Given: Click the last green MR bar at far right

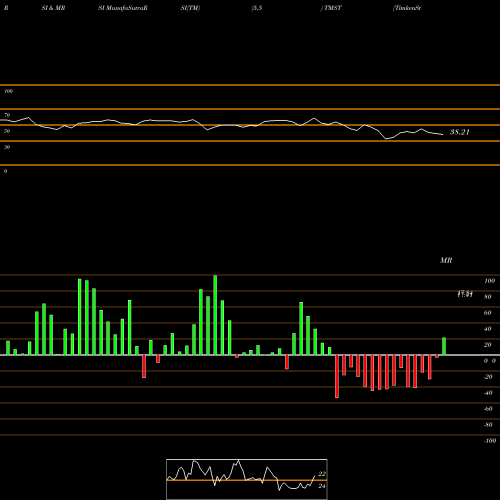Looking at the screenshot, I should 444,346.
